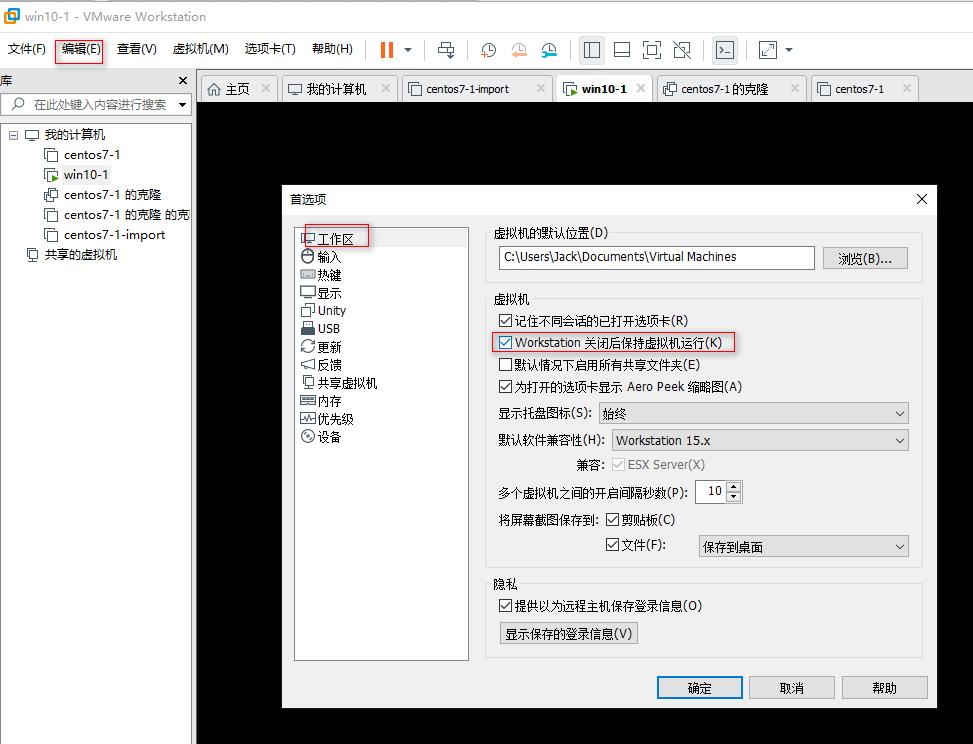Send Ctrl+Alt+Del using the toolbar icon
973x744 pixels.
pyautogui.click(x=444, y=49)
